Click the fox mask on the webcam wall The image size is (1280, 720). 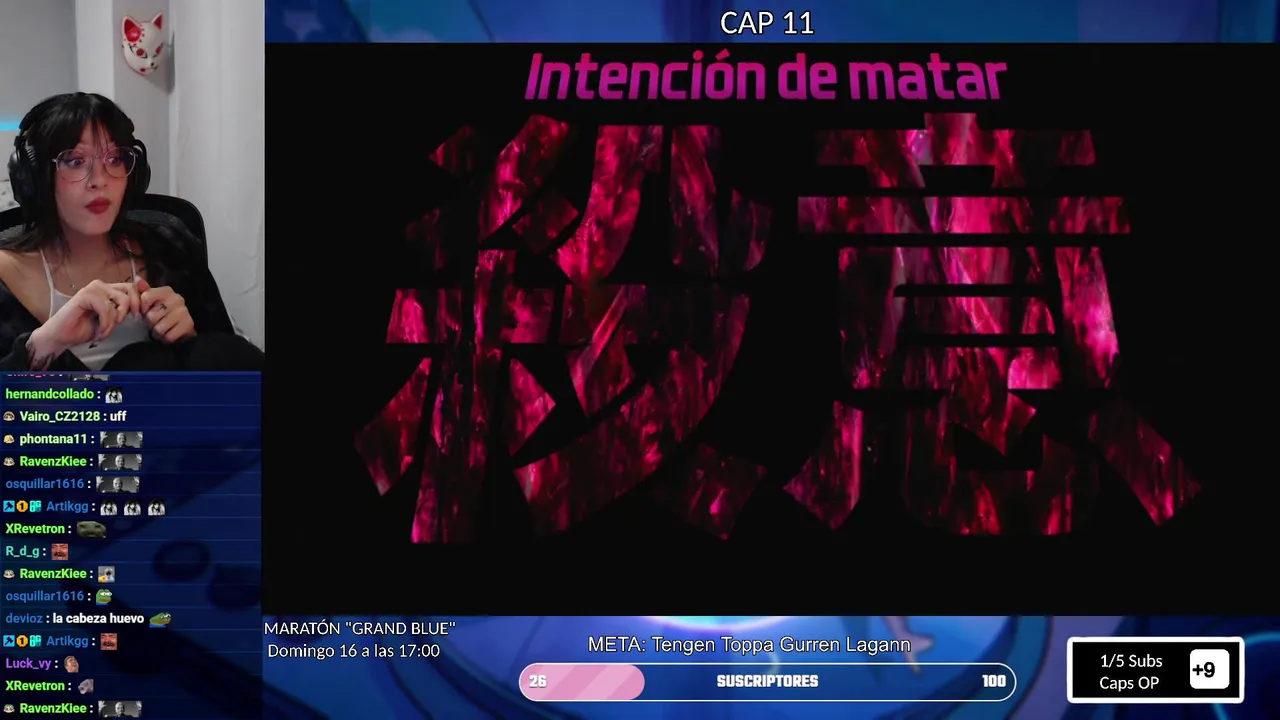pos(143,43)
